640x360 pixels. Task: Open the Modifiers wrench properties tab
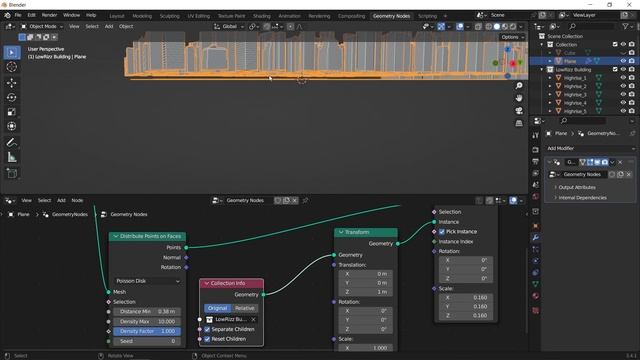tap(536, 238)
